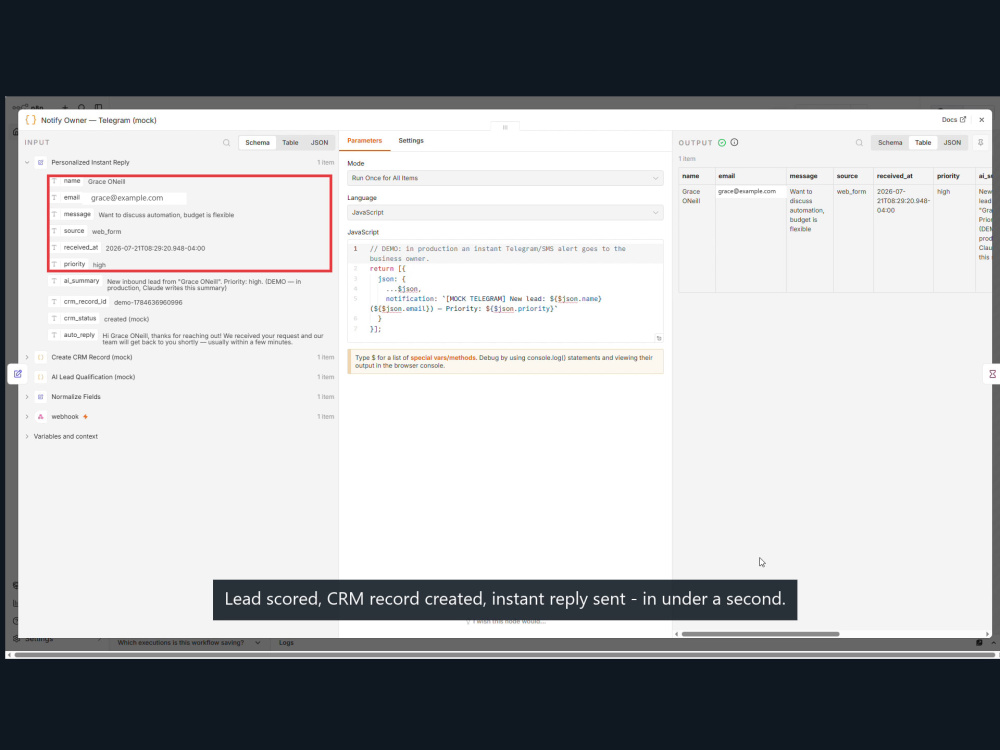Switch input view to Schema
This screenshot has height=750, width=1000.
pos(257,143)
